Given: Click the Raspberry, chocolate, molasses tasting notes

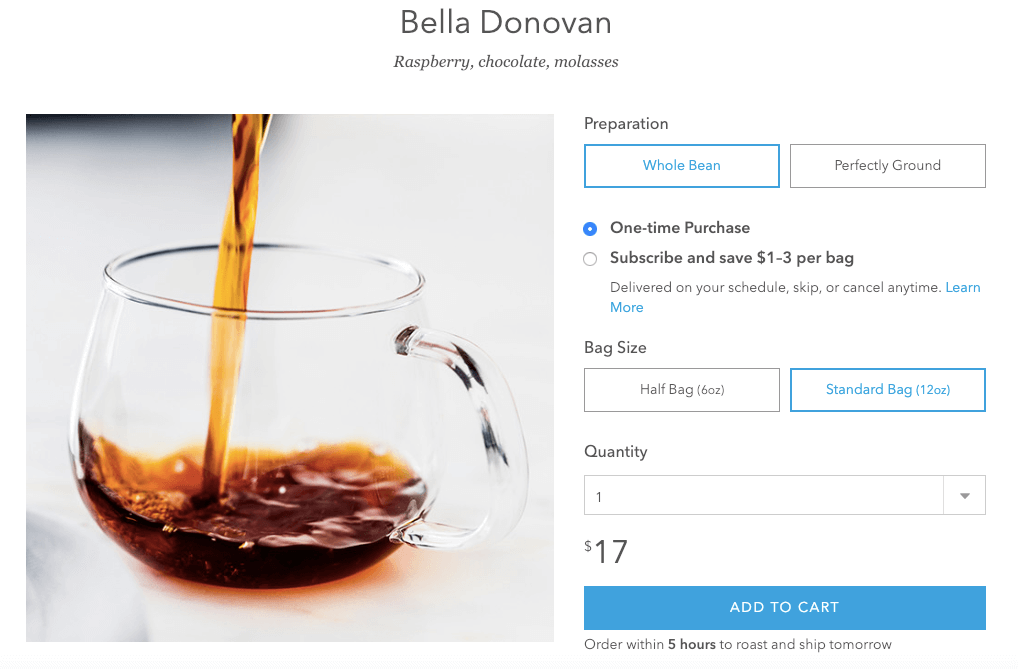Looking at the screenshot, I should point(506,62).
